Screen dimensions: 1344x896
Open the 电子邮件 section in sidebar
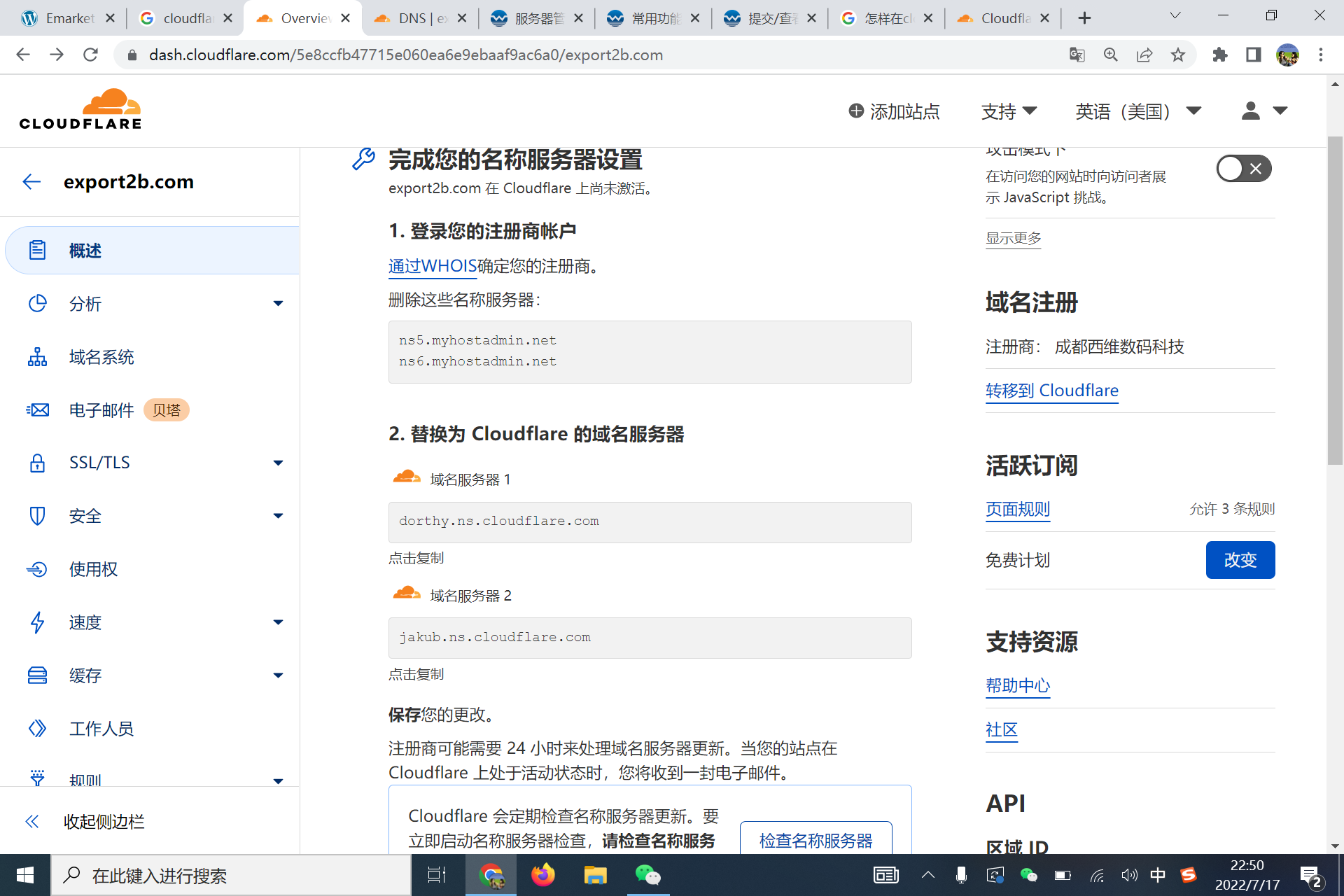[102, 410]
